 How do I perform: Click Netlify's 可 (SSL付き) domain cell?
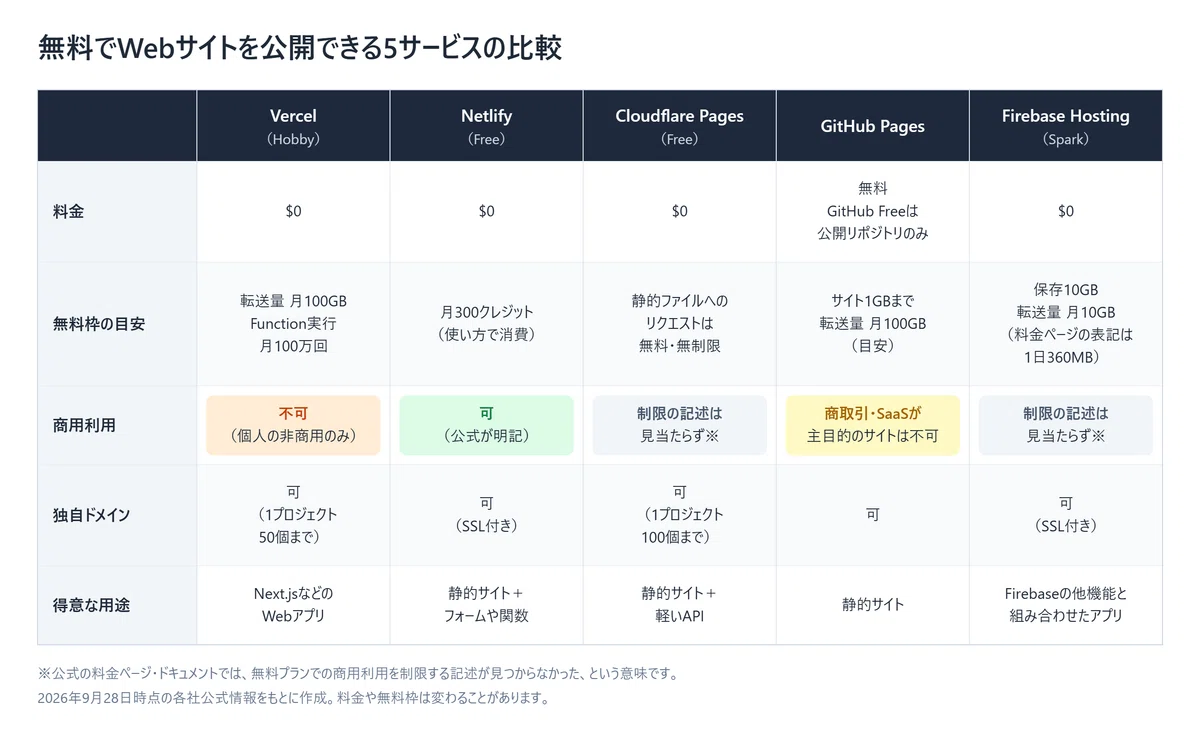(x=486, y=515)
